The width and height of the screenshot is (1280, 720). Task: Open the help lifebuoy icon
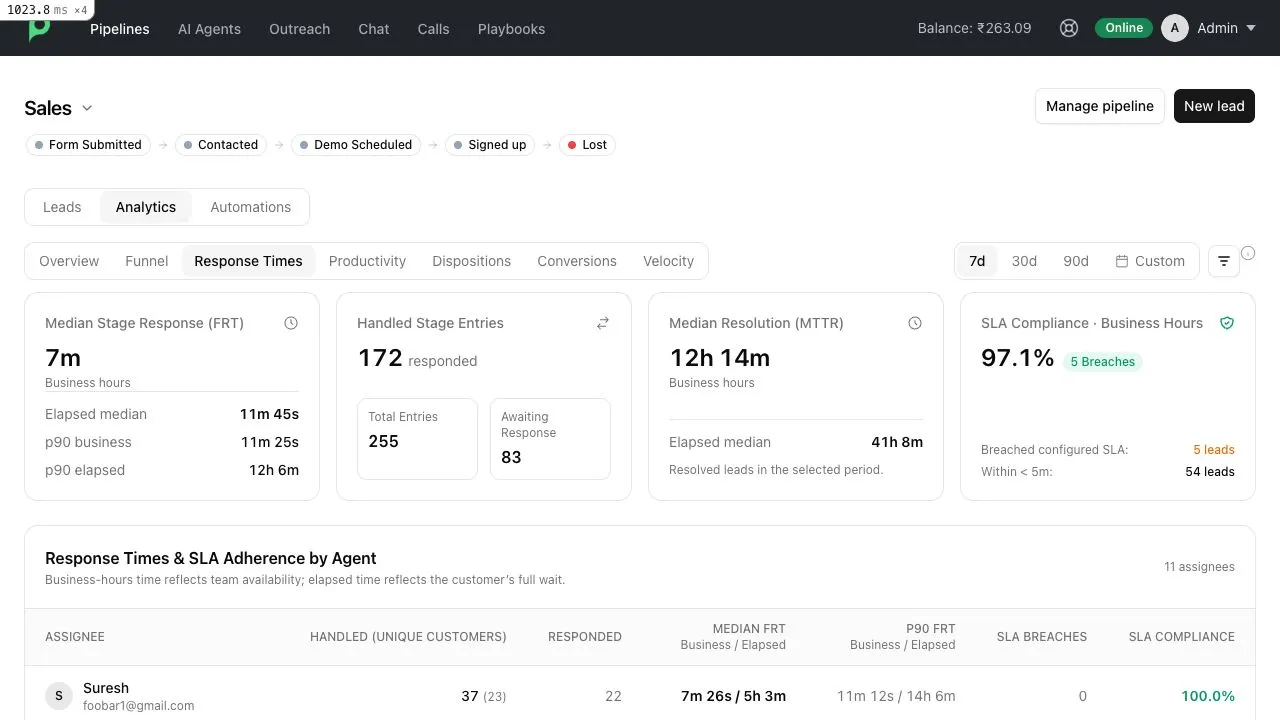pos(1069,28)
